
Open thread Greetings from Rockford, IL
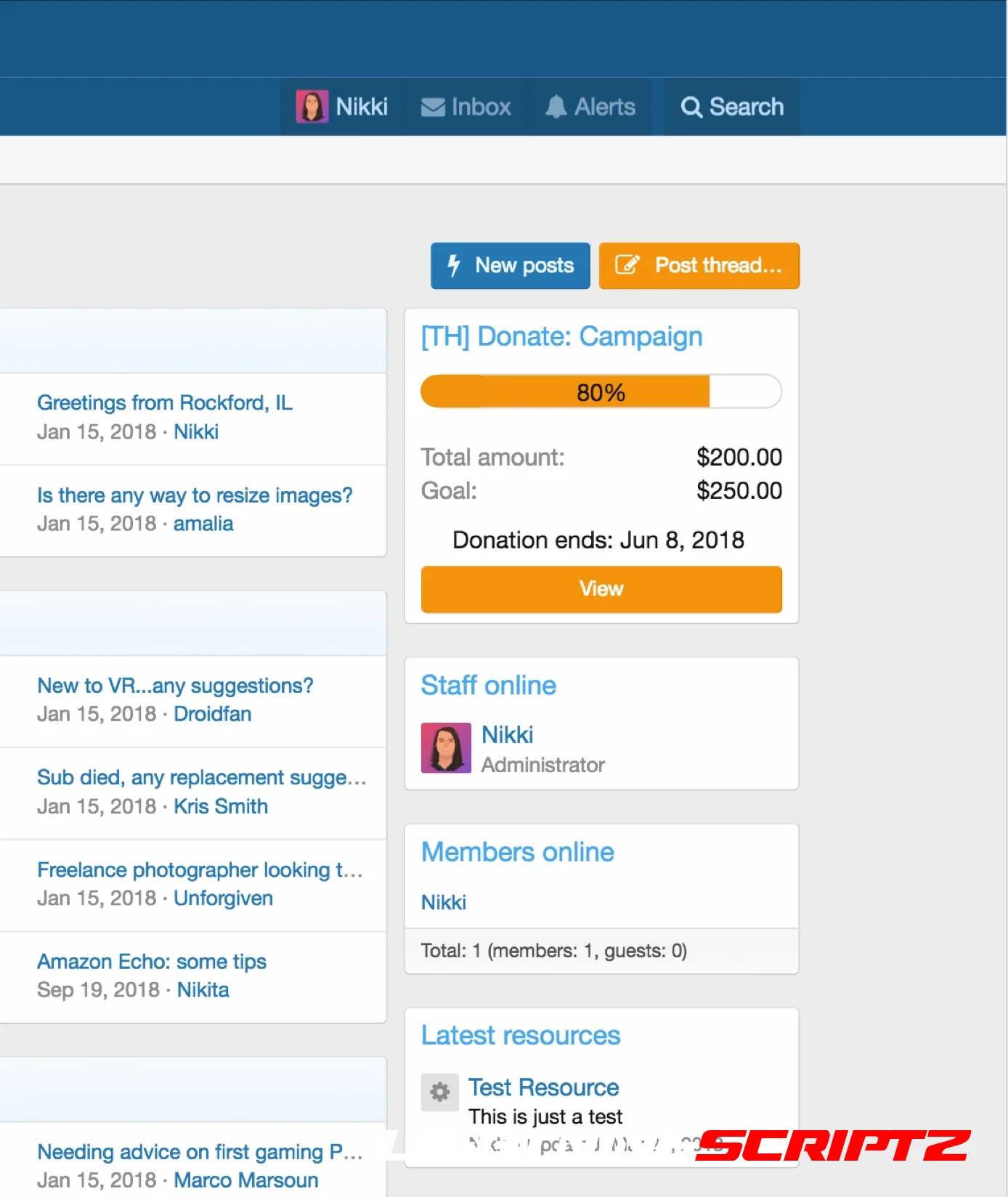(165, 402)
